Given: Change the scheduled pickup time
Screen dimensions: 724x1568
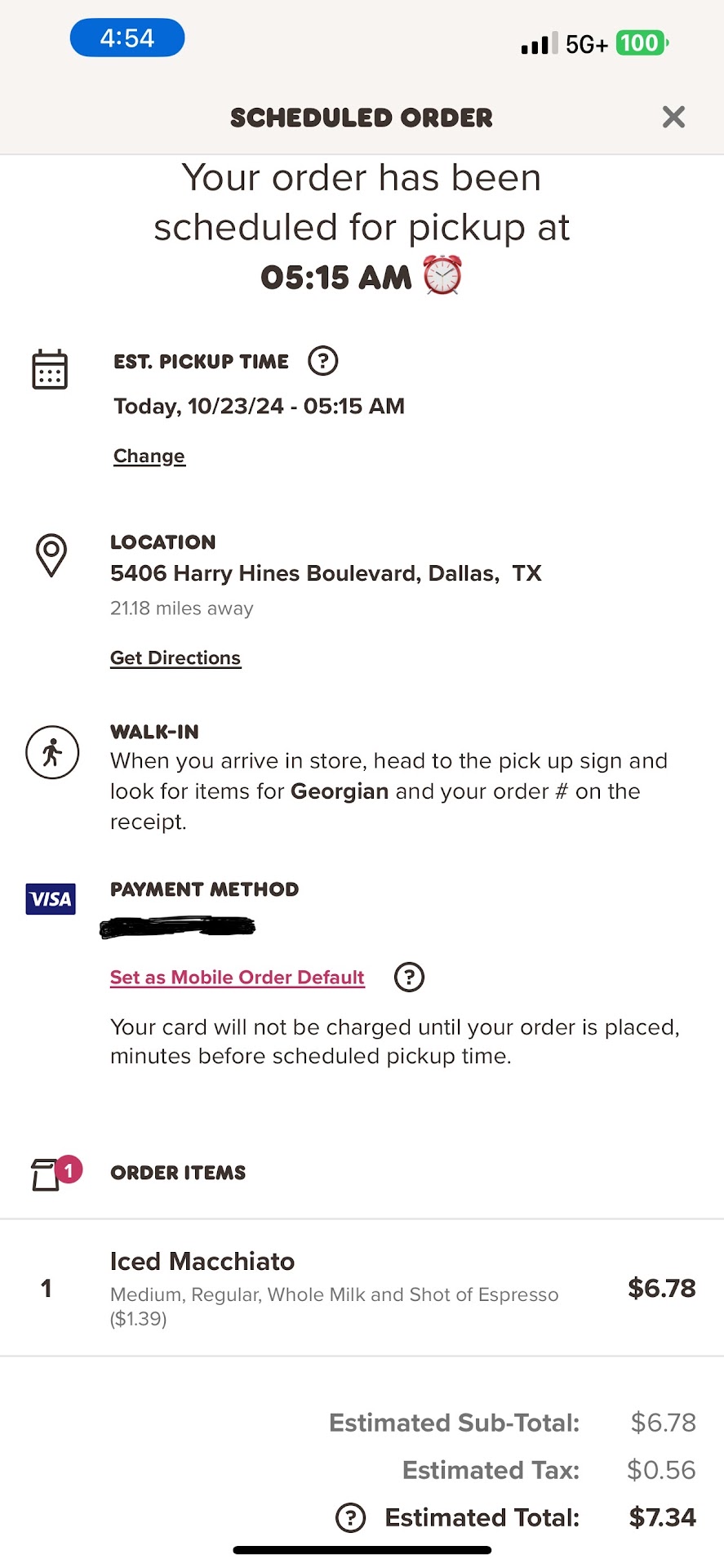Looking at the screenshot, I should pyautogui.click(x=149, y=456).
